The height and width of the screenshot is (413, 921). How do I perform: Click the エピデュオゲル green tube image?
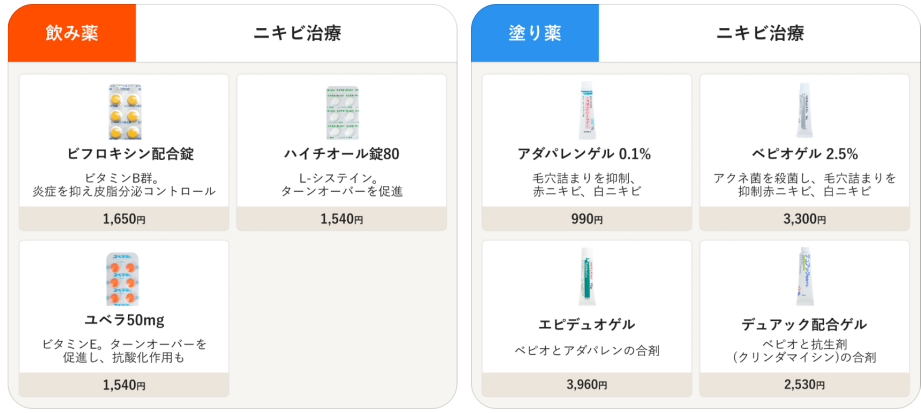(x=585, y=277)
